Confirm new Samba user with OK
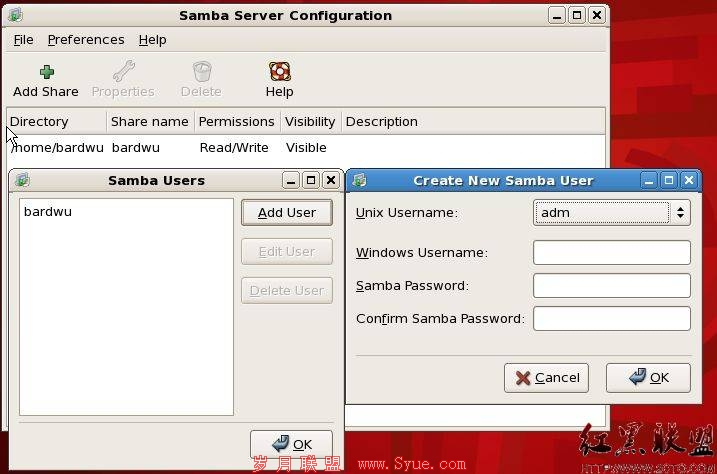Viewport: 717px width, 474px height. [648, 378]
